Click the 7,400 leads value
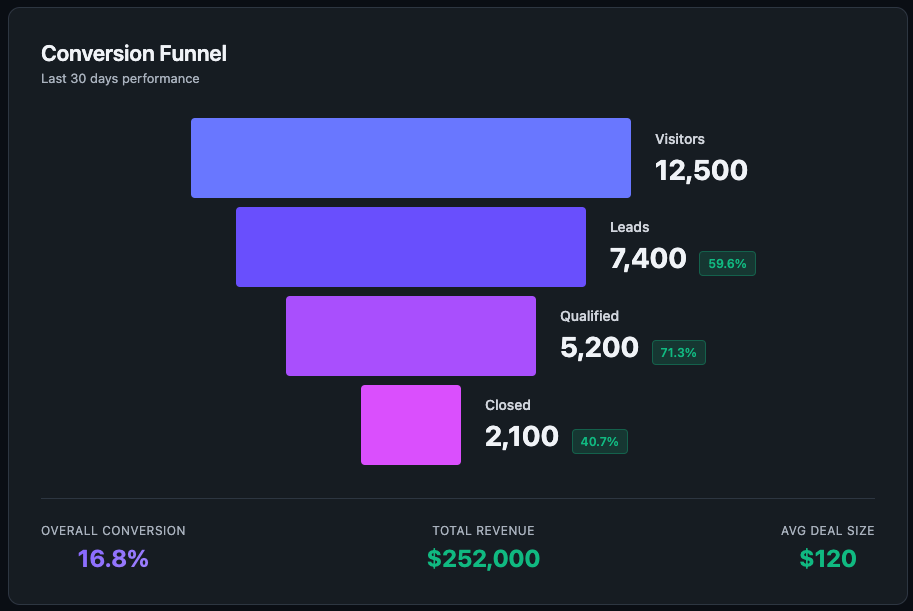 pyautogui.click(x=648, y=259)
